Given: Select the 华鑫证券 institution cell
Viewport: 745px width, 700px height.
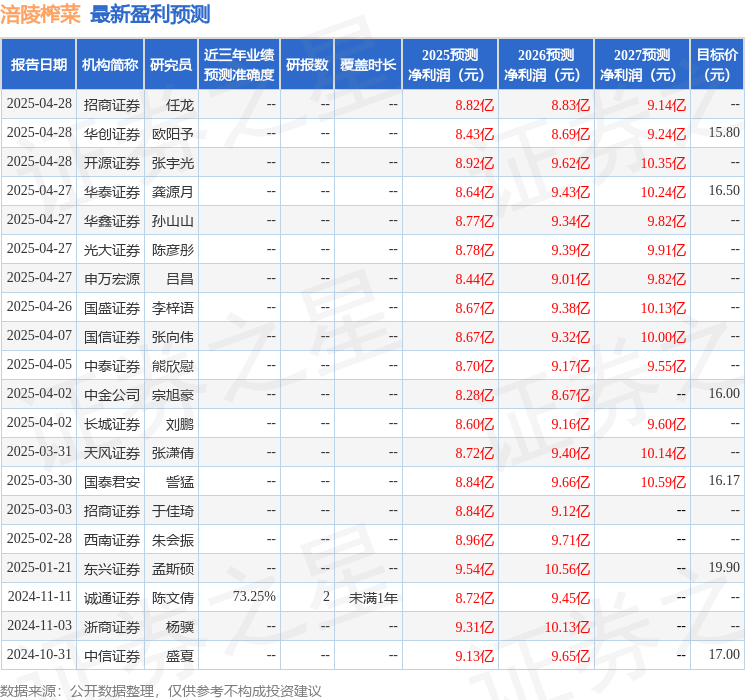Looking at the screenshot, I should click(112, 221).
